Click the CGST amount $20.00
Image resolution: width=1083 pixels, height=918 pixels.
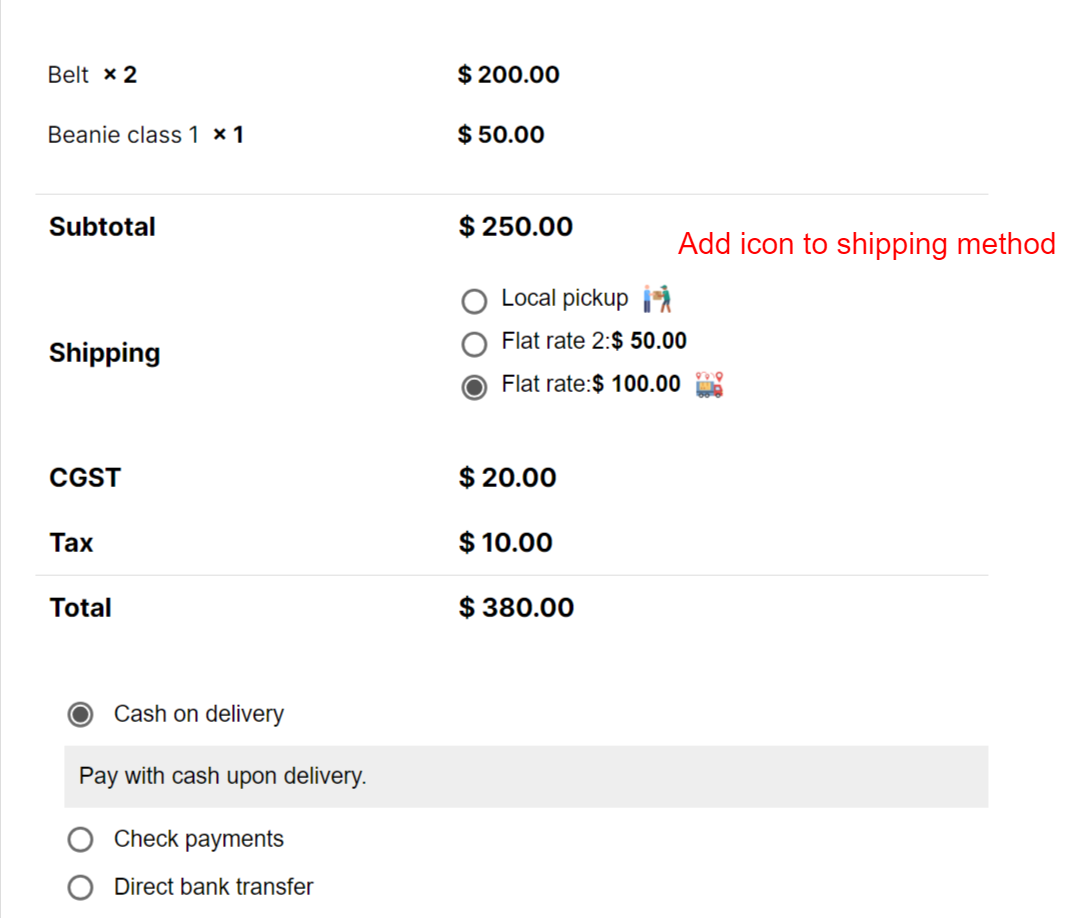pos(507,478)
